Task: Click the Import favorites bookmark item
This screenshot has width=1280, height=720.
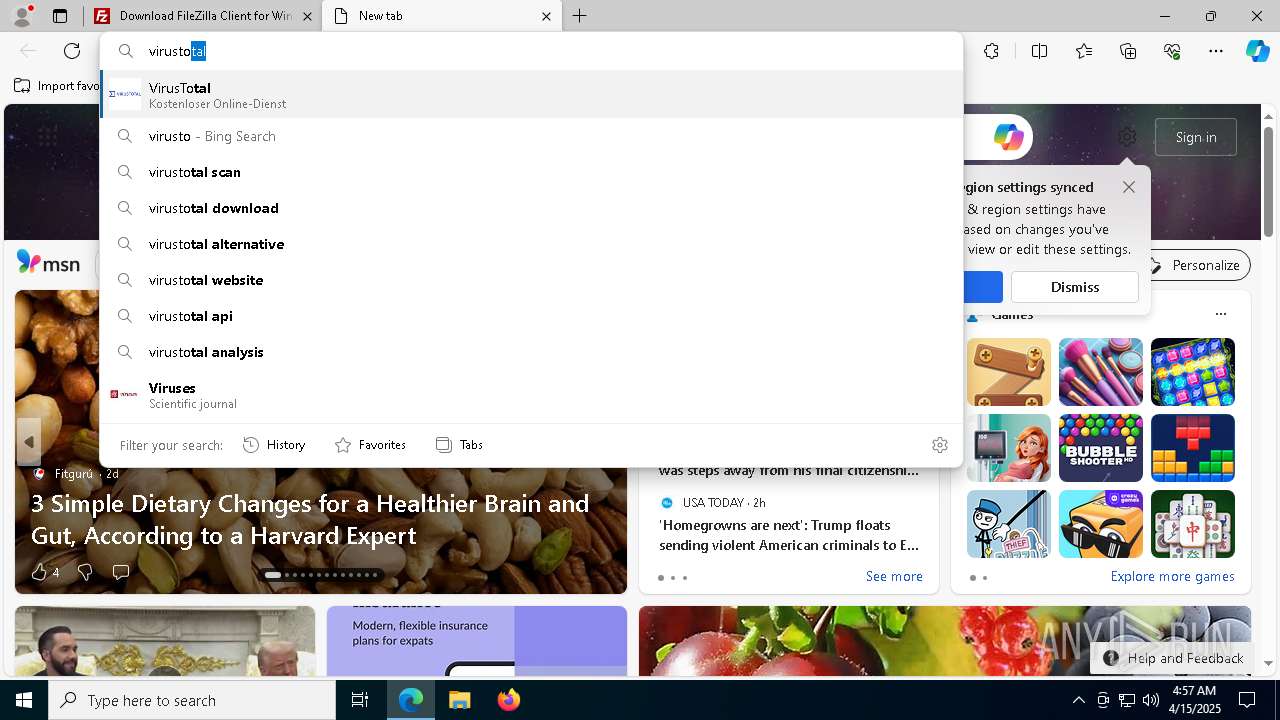Action: (58, 86)
